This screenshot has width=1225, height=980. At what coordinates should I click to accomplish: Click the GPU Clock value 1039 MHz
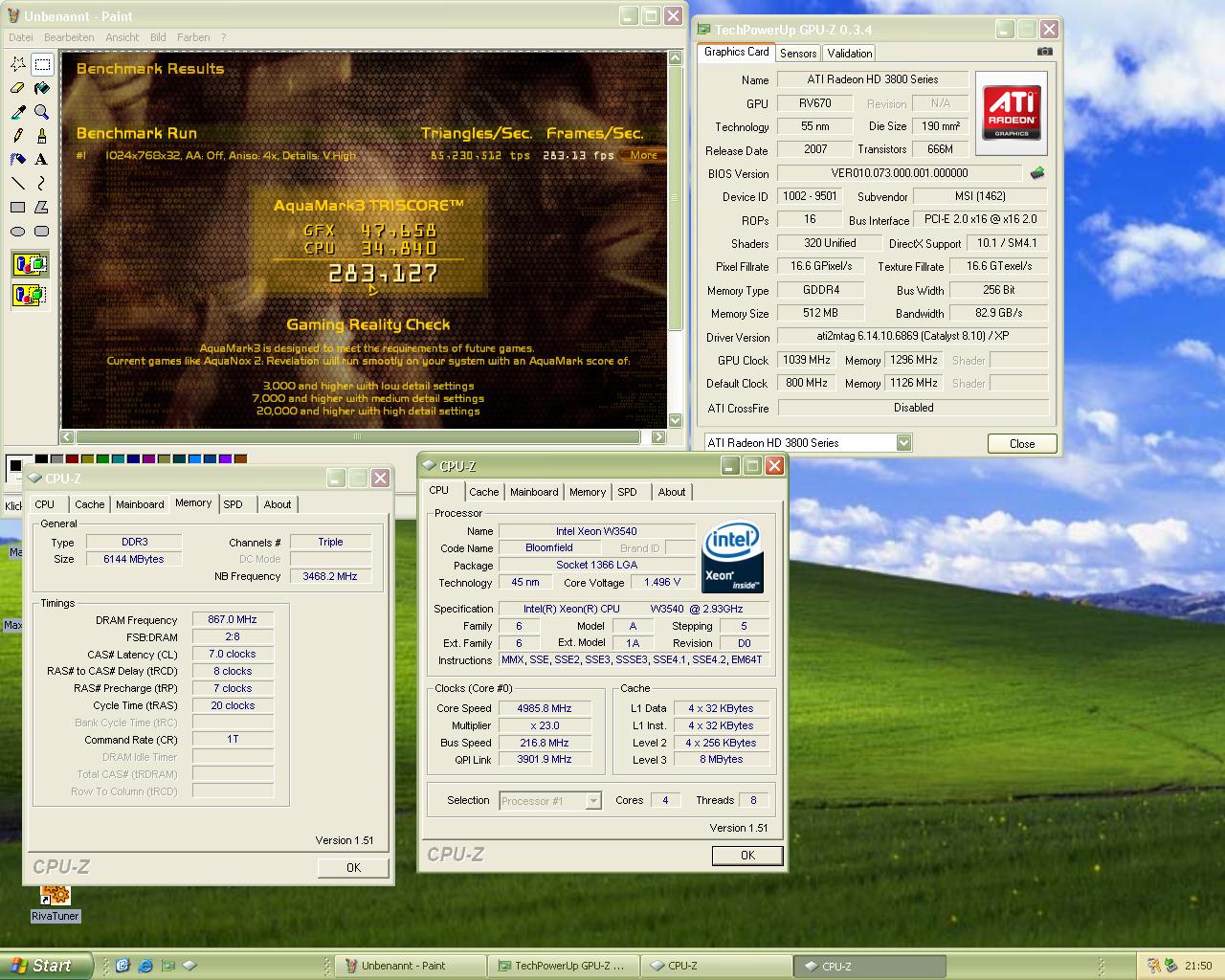tap(806, 360)
